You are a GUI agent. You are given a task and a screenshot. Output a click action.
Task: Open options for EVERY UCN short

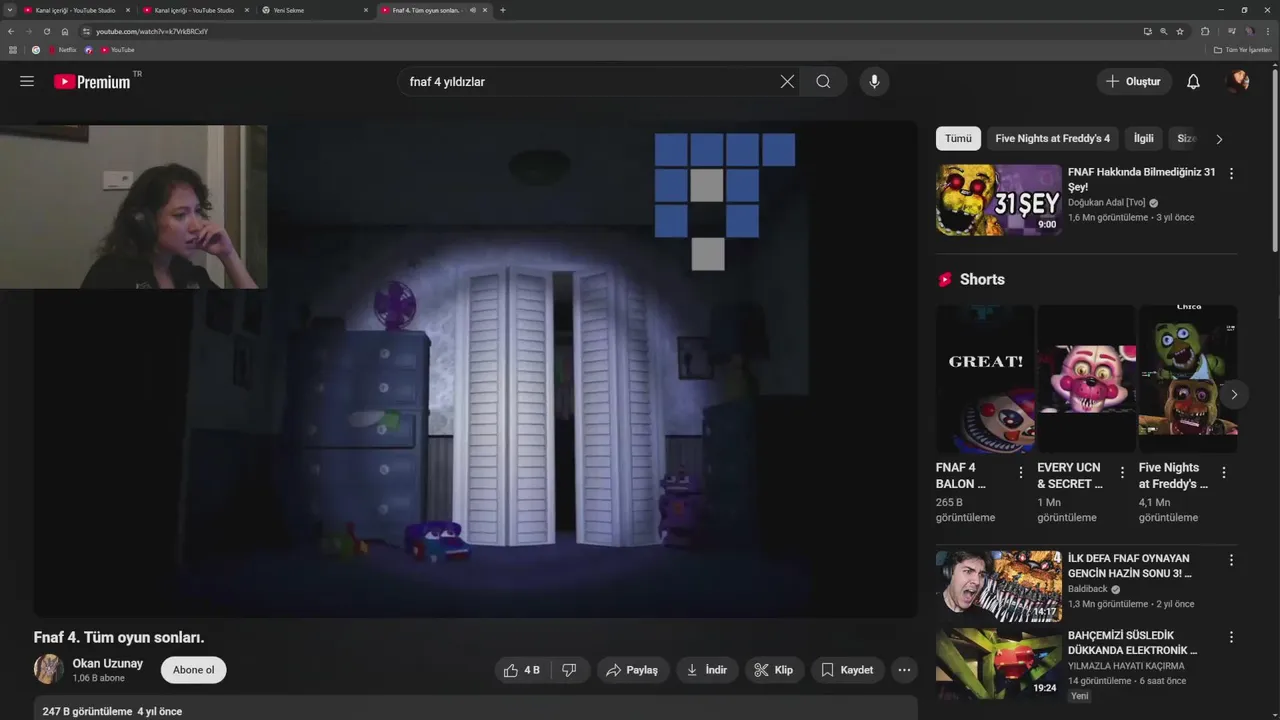click(x=1122, y=472)
